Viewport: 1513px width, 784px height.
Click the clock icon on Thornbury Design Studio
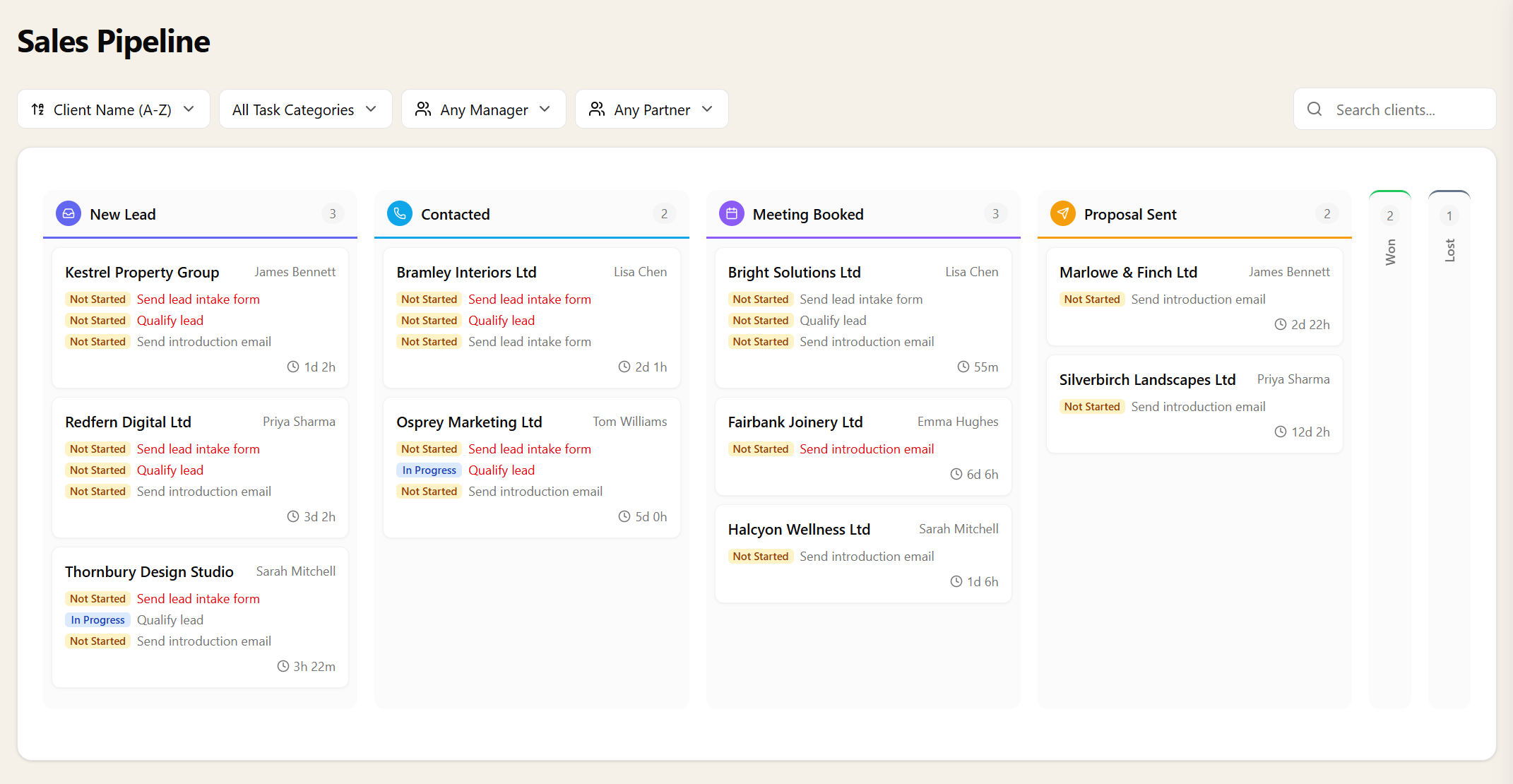pos(283,666)
